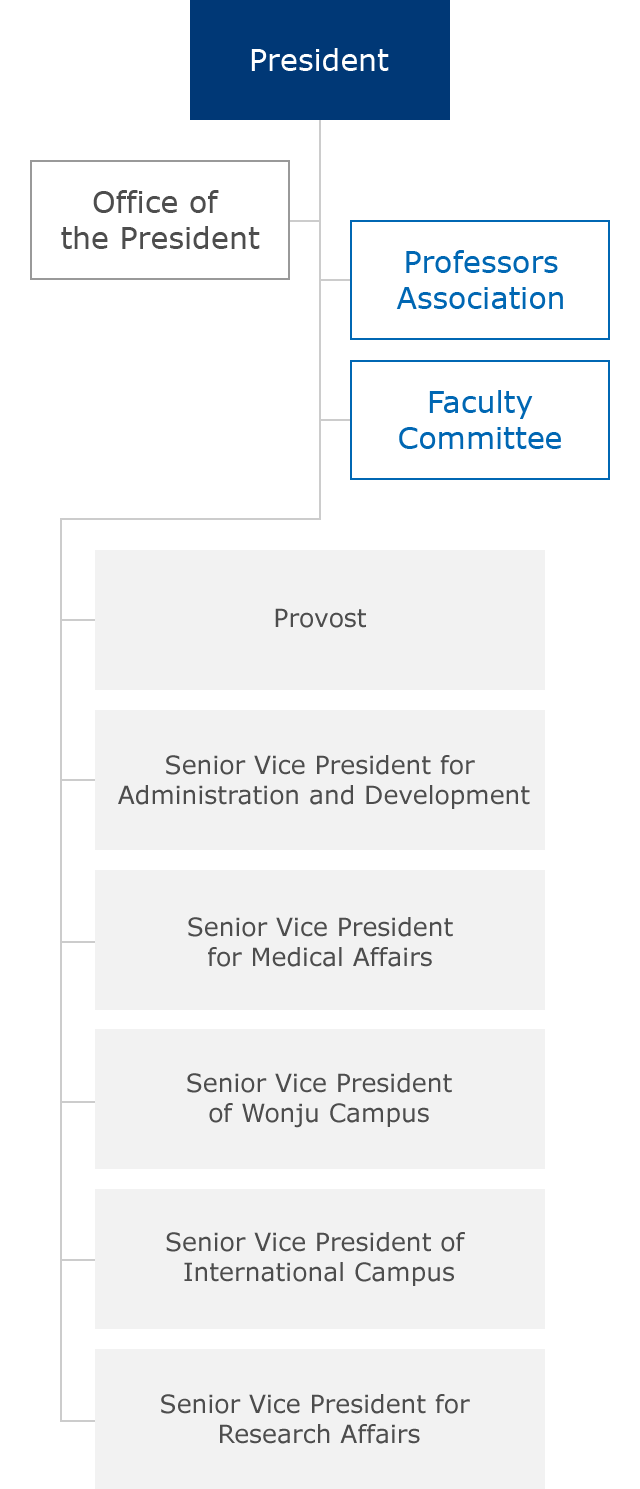Open Senior Vice President for Medical Affairs
The width and height of the screenshot is (640, 1489).
[320, 940]
